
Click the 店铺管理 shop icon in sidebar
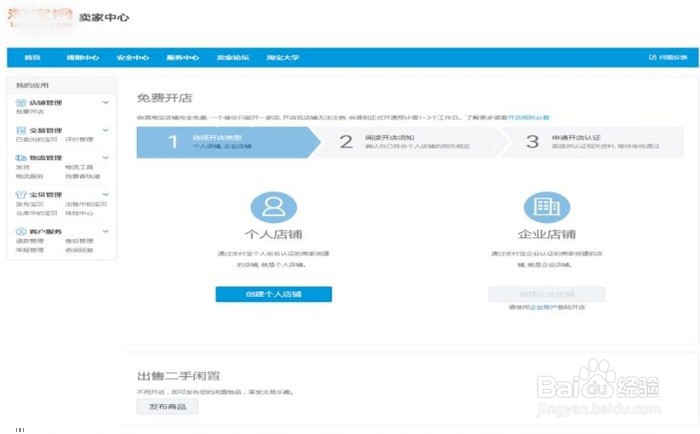(x=21, y=103)
